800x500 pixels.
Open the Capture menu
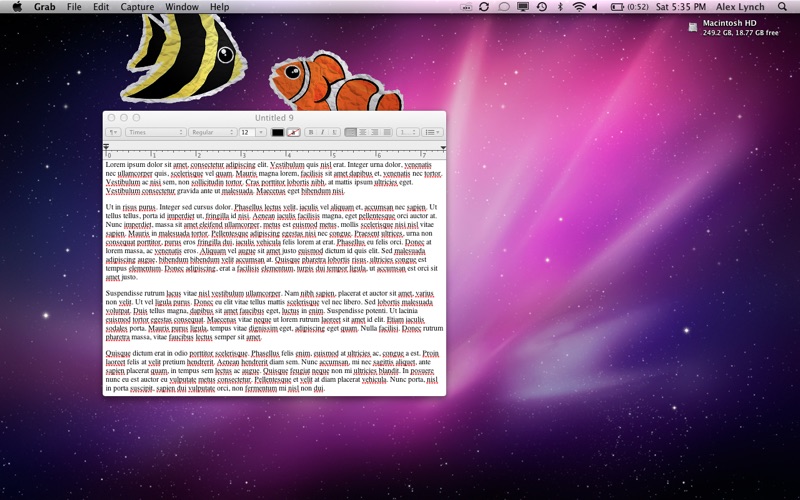pyautogui.click(x=137, y=7)
